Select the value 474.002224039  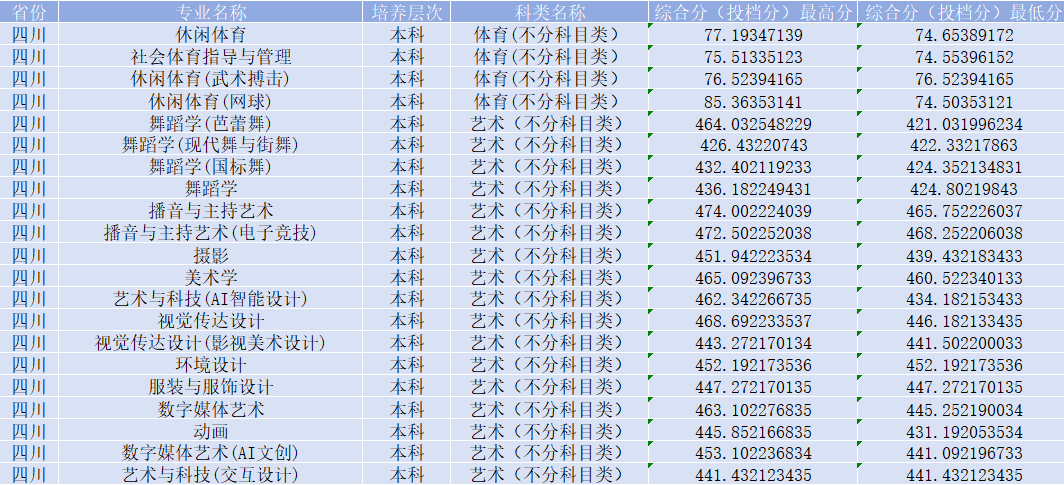pyautogui.click(x=753, y=211)
